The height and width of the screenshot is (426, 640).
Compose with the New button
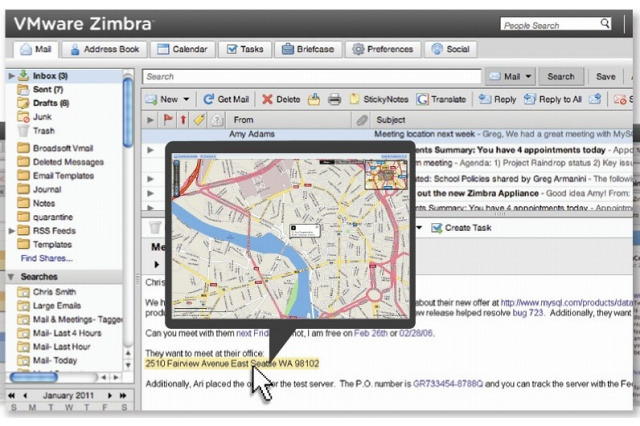click(x=162, y=99)
